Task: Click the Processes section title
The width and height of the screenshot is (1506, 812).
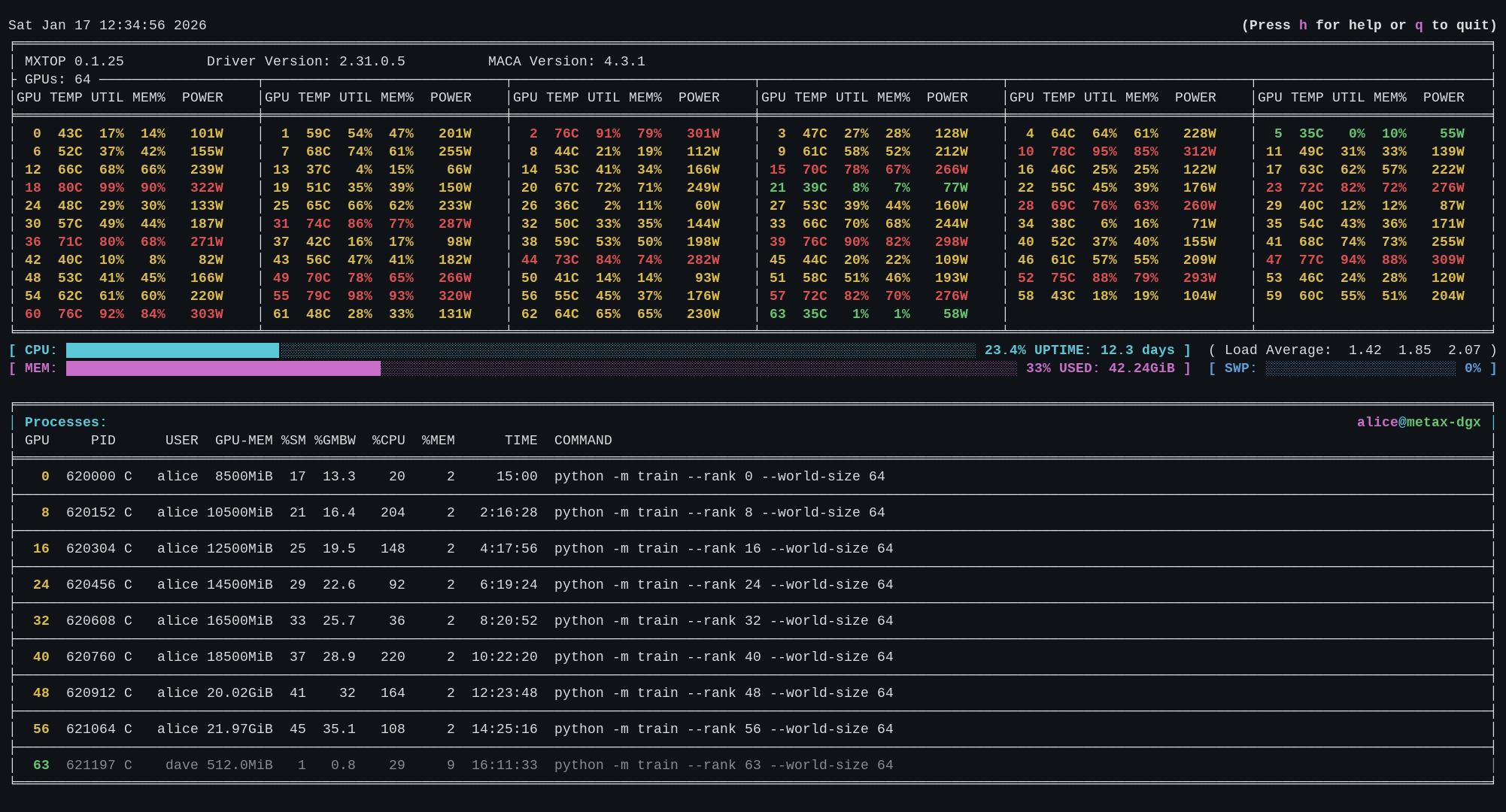Action: [x=66, y=423]
